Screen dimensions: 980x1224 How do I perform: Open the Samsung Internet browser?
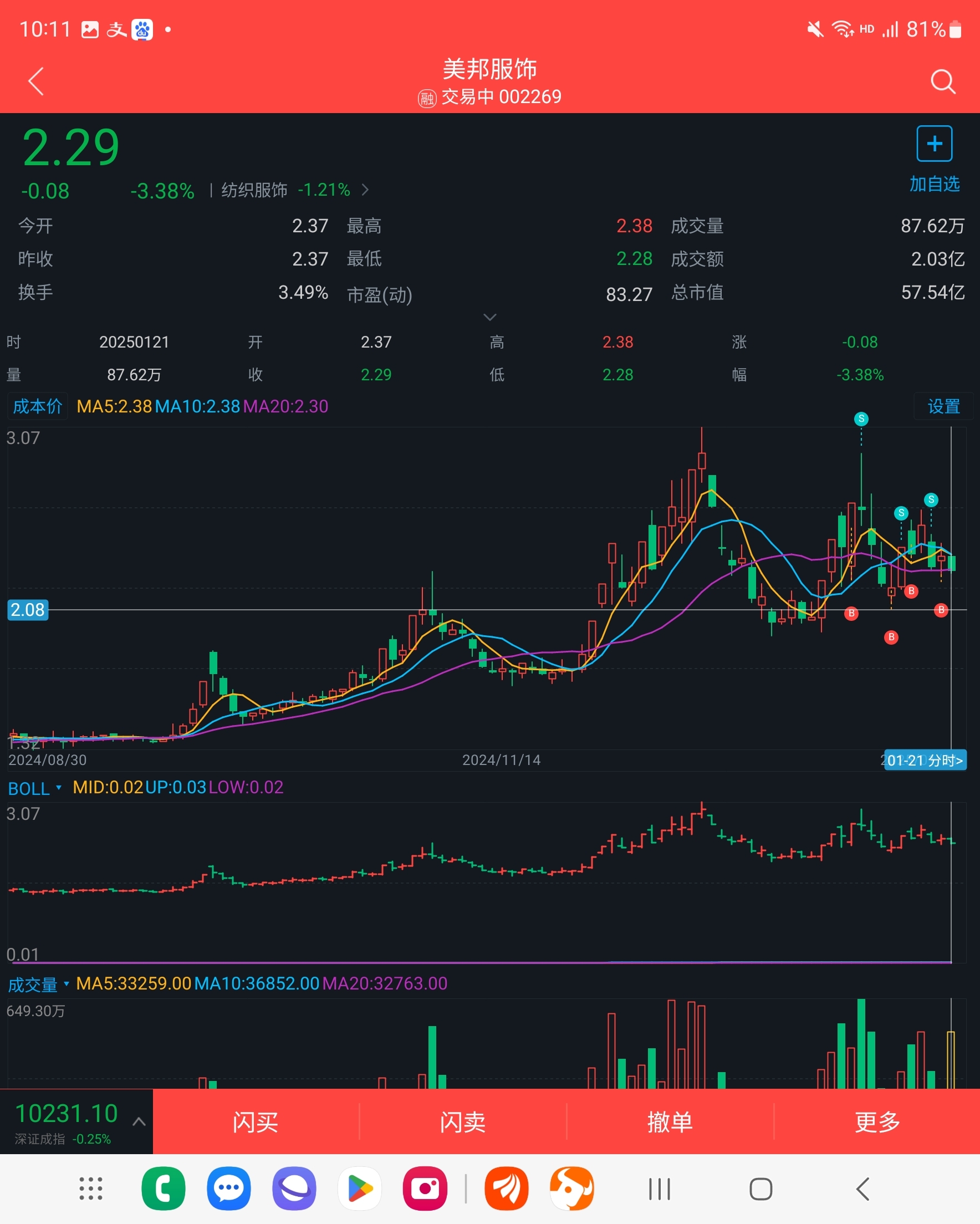tap(294, 1188)
